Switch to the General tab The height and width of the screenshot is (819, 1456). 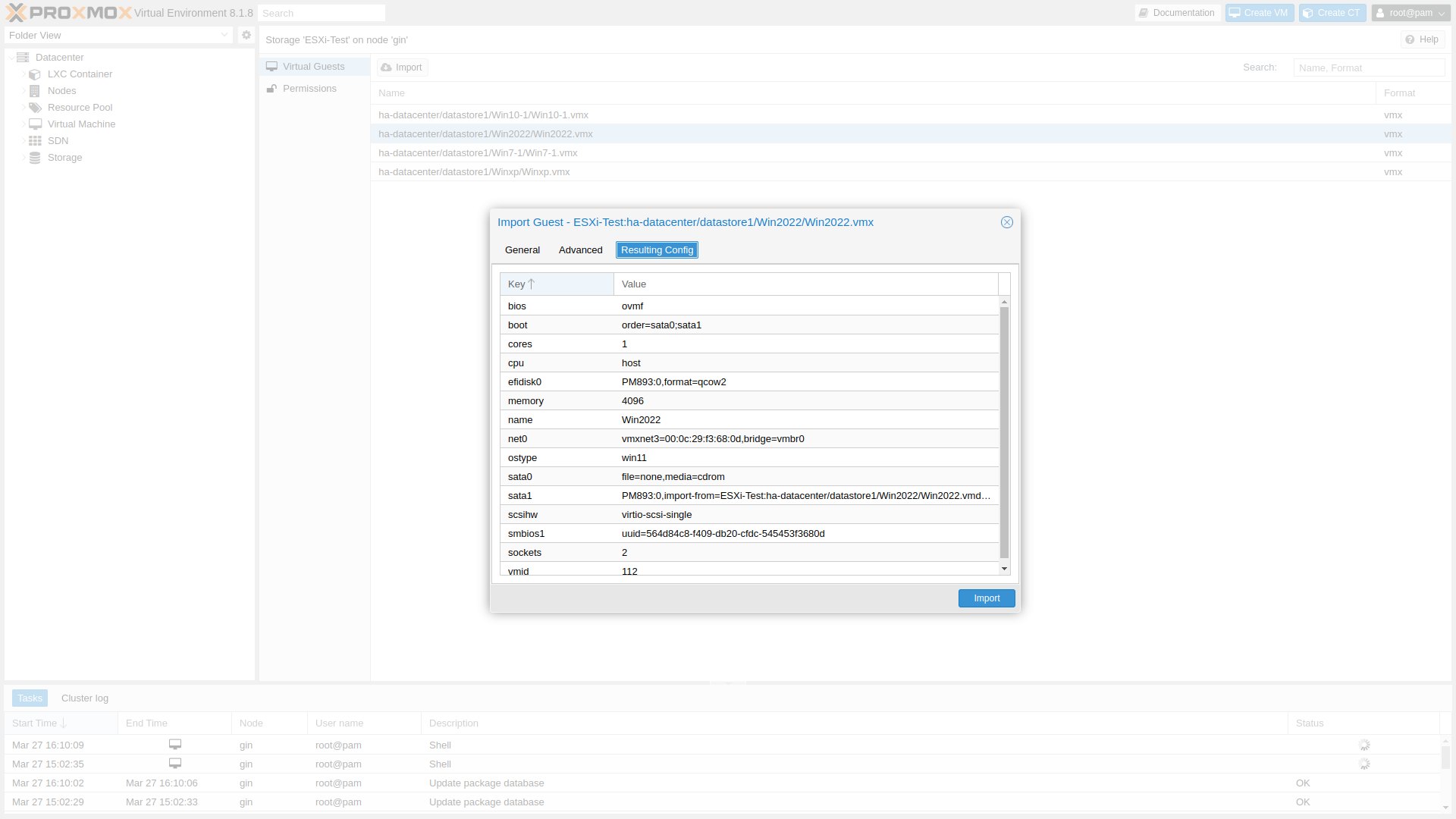(x=522, y=250)
